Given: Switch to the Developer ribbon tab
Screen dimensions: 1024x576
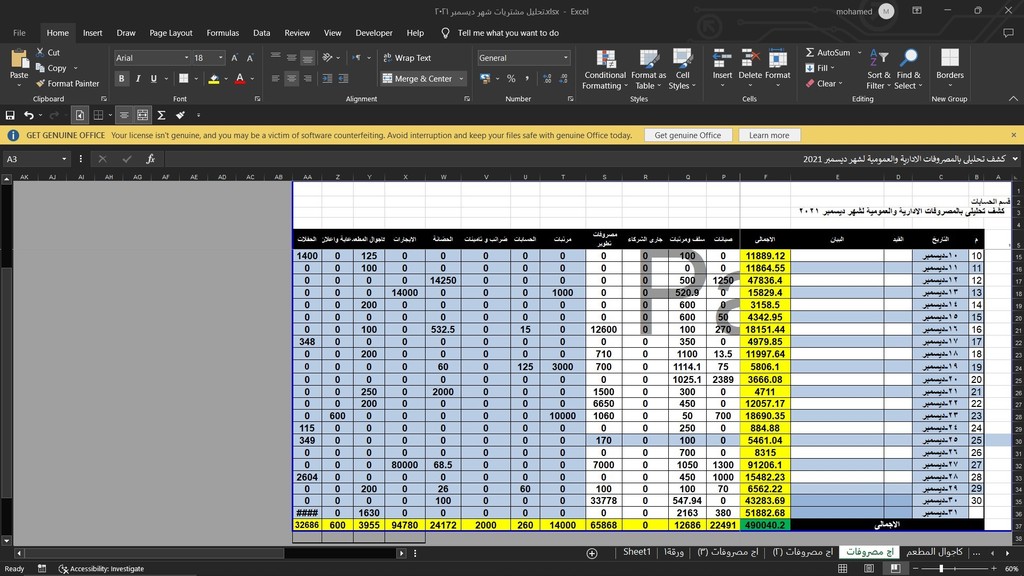Looking at the screenshot, I should click(374, 33).
